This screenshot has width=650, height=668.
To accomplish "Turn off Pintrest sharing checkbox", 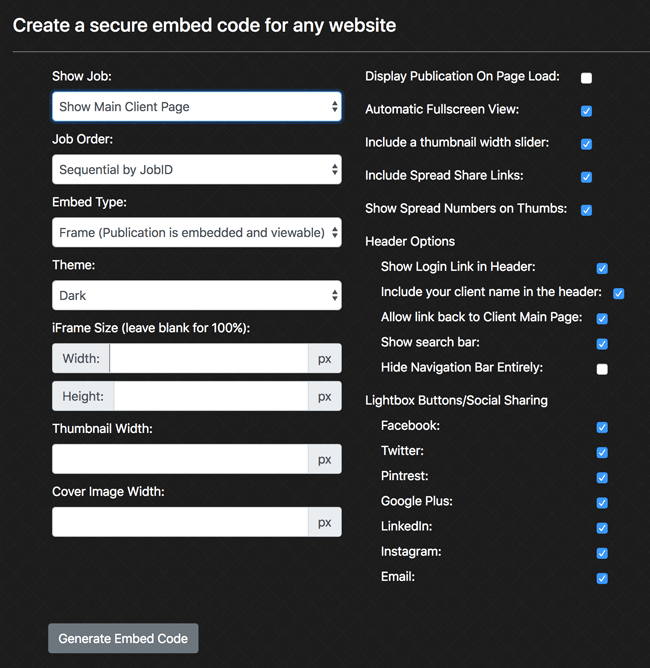I will [602, 478].
